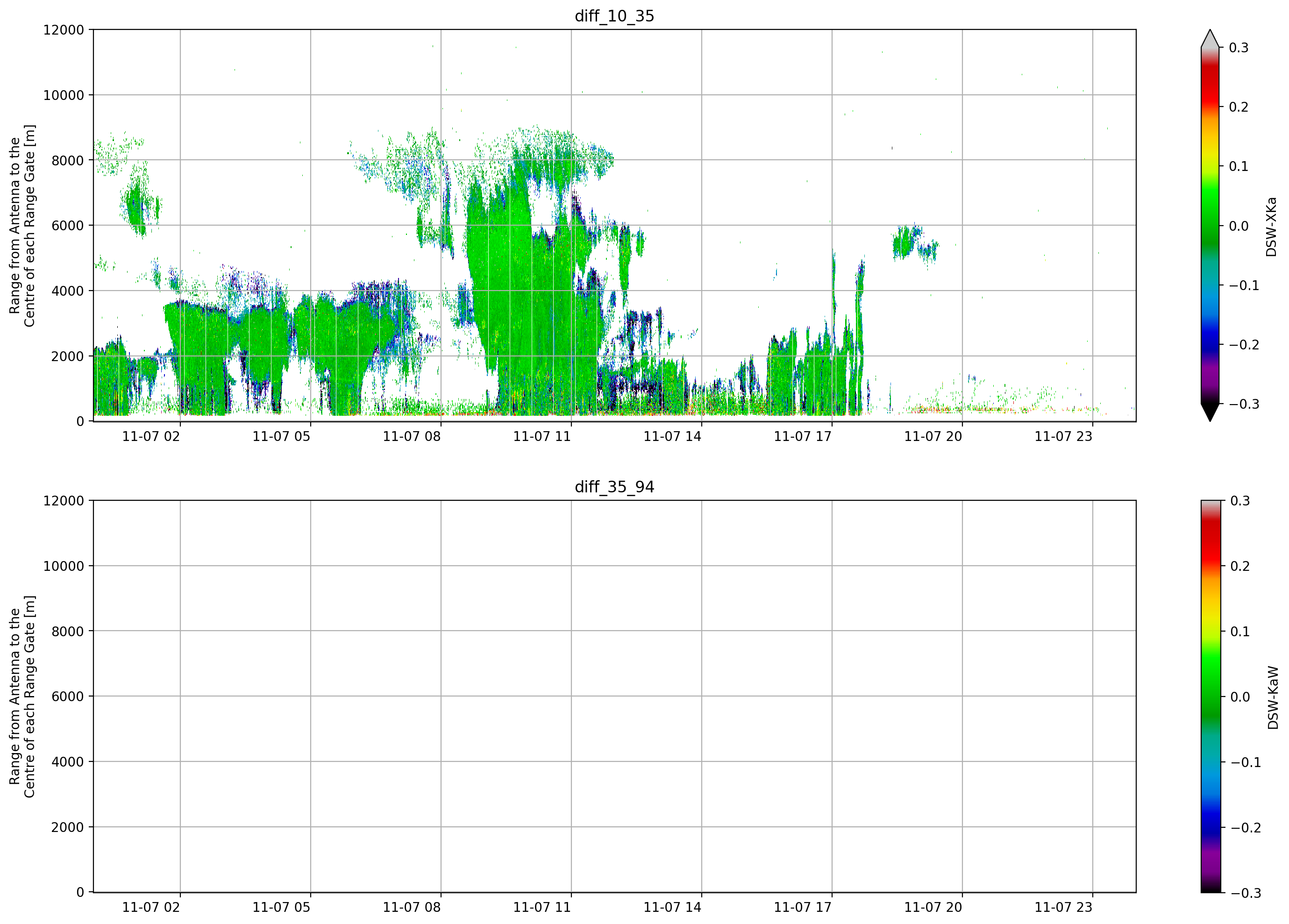This screenshot has height=924, width=1289.
Task: Select "11-07 05" tick under diff_10_35
Action: (281, 436)
